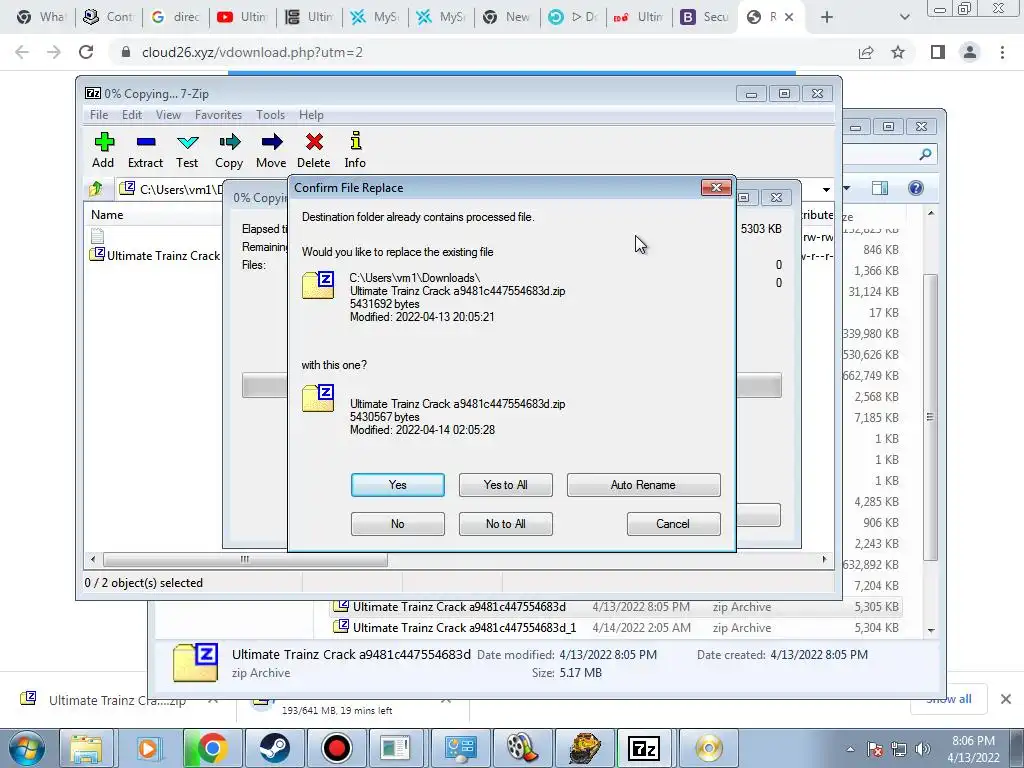
Task: Click the Explorer scrollbar down arrow
Action: click(931, 630)
